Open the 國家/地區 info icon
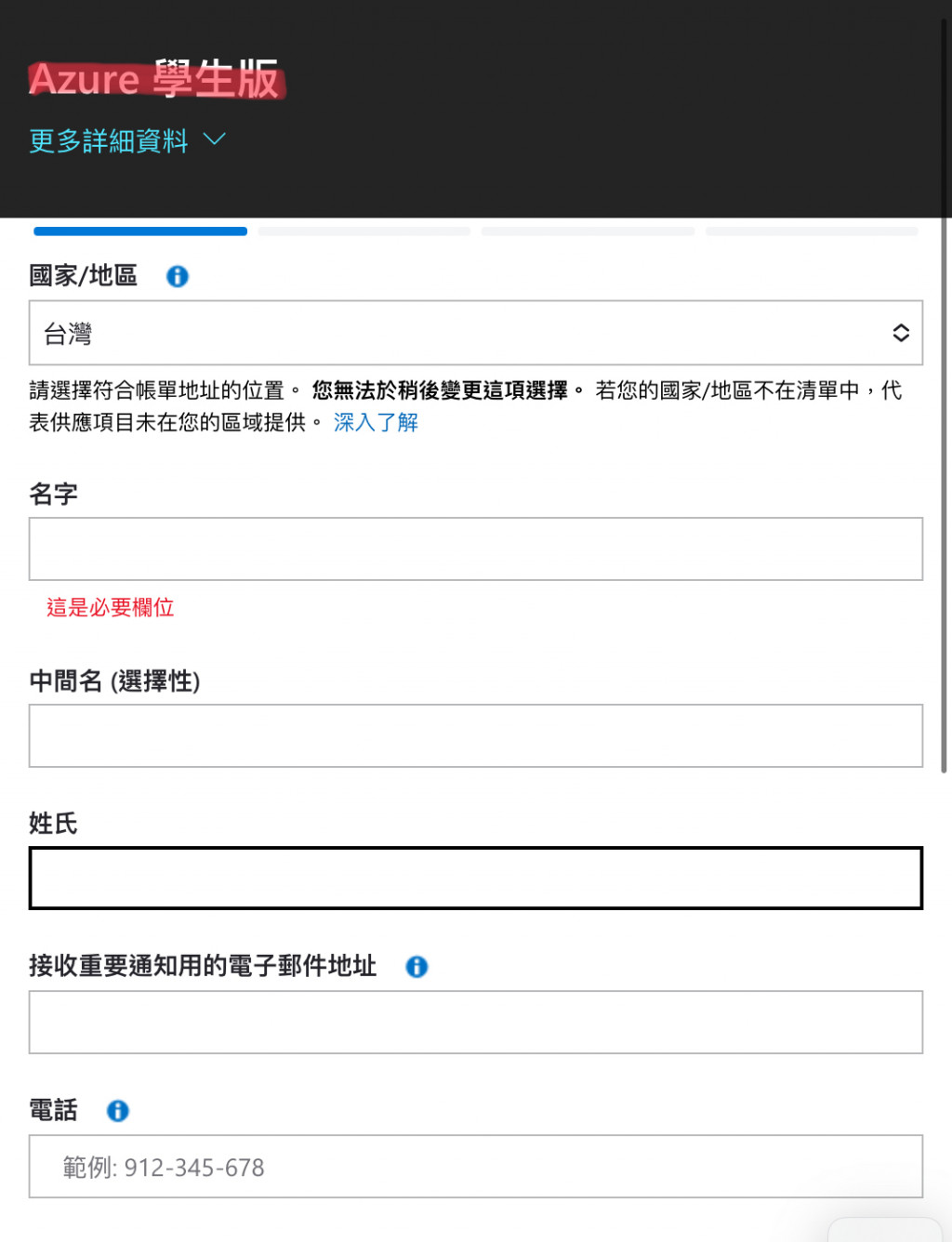 178,277
